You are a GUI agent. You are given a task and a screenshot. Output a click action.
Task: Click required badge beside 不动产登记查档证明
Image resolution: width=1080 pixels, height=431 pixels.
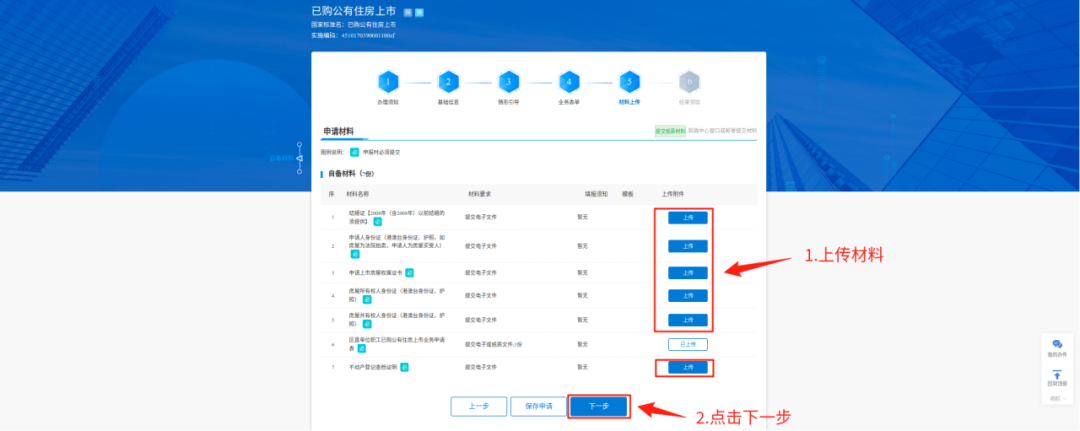405,367
